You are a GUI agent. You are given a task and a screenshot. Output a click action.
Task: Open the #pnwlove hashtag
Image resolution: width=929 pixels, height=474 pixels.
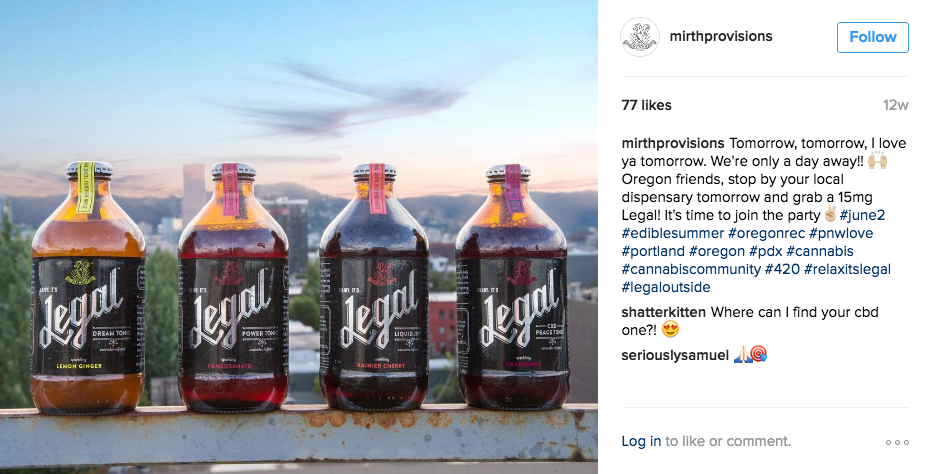[x=841, y=233]
